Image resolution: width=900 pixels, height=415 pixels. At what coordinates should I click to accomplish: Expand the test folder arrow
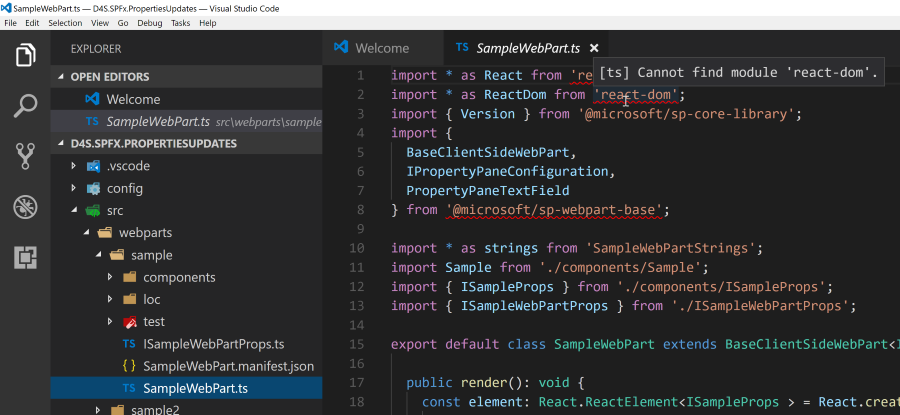click(110, 322)
